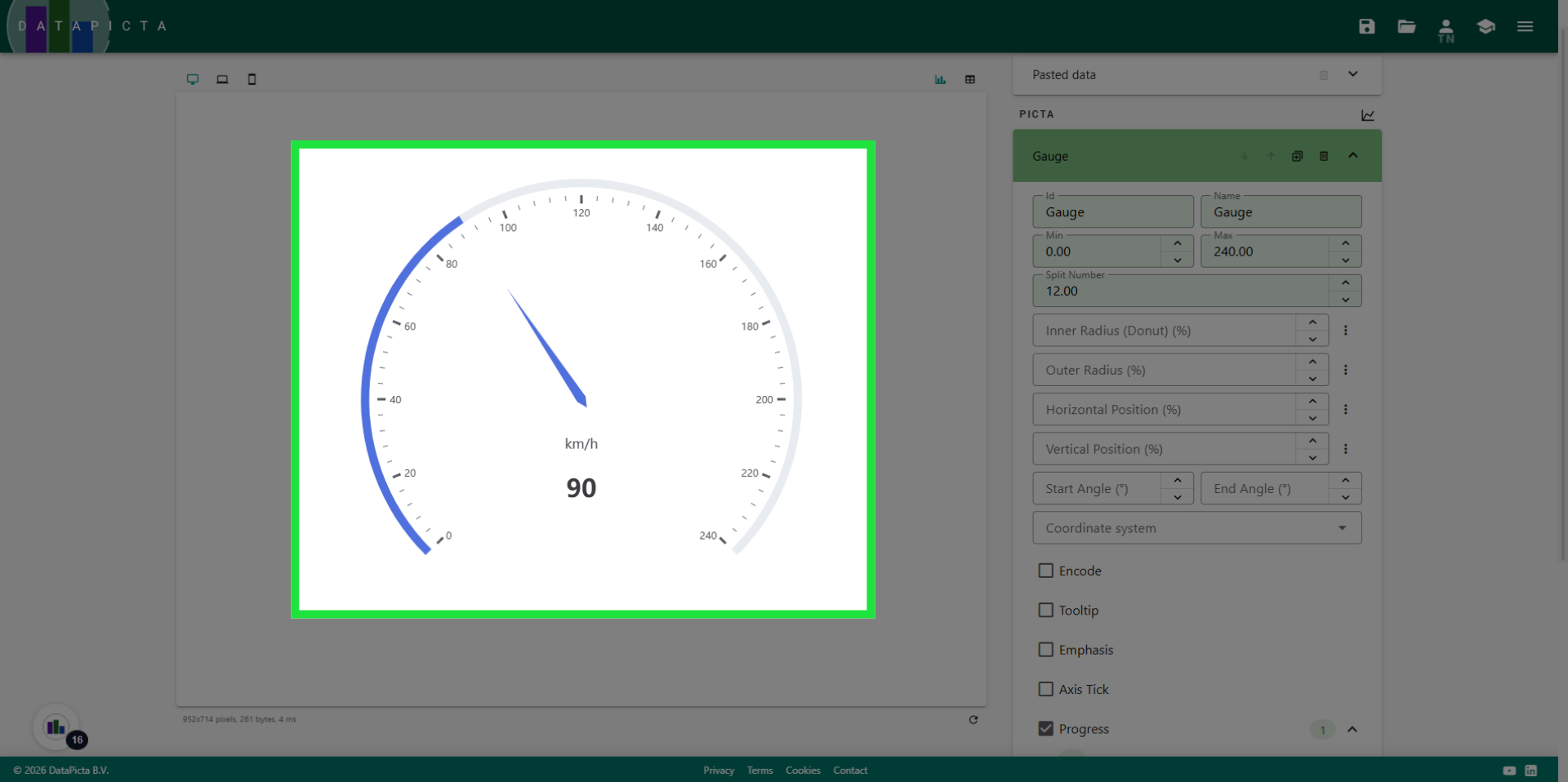Delete the Gauge component via trash icon
Viewport: 1568px width, 782px height.
coord(1324,156)
